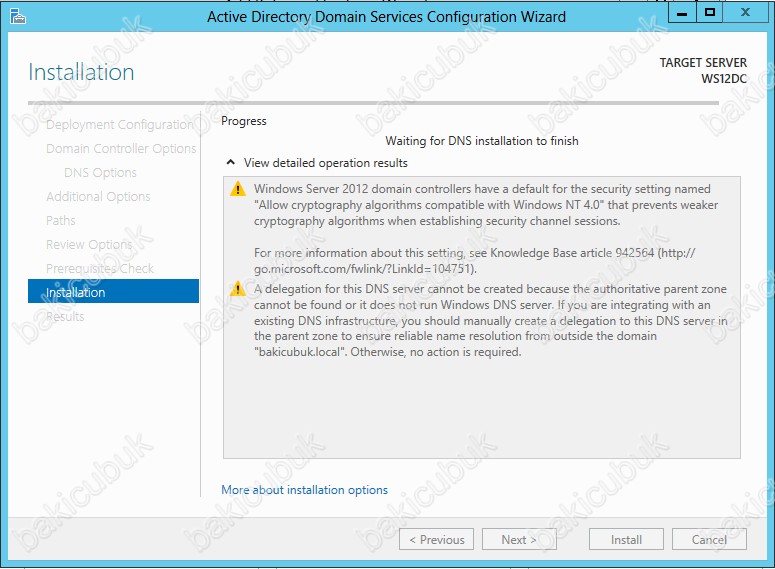Open the DNS Options step
Screen dimensions: 775x569
point(100,173)
